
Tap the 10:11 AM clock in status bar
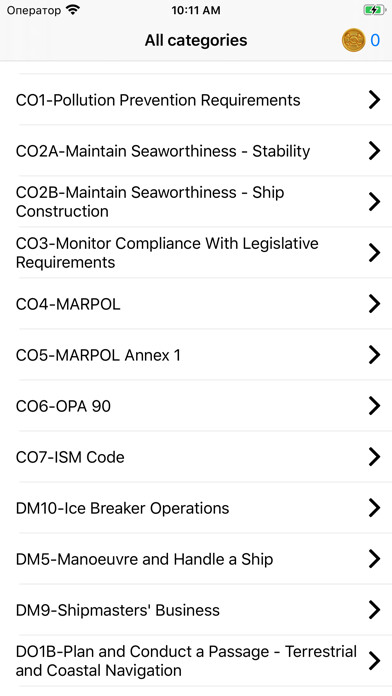click(196, 10)
